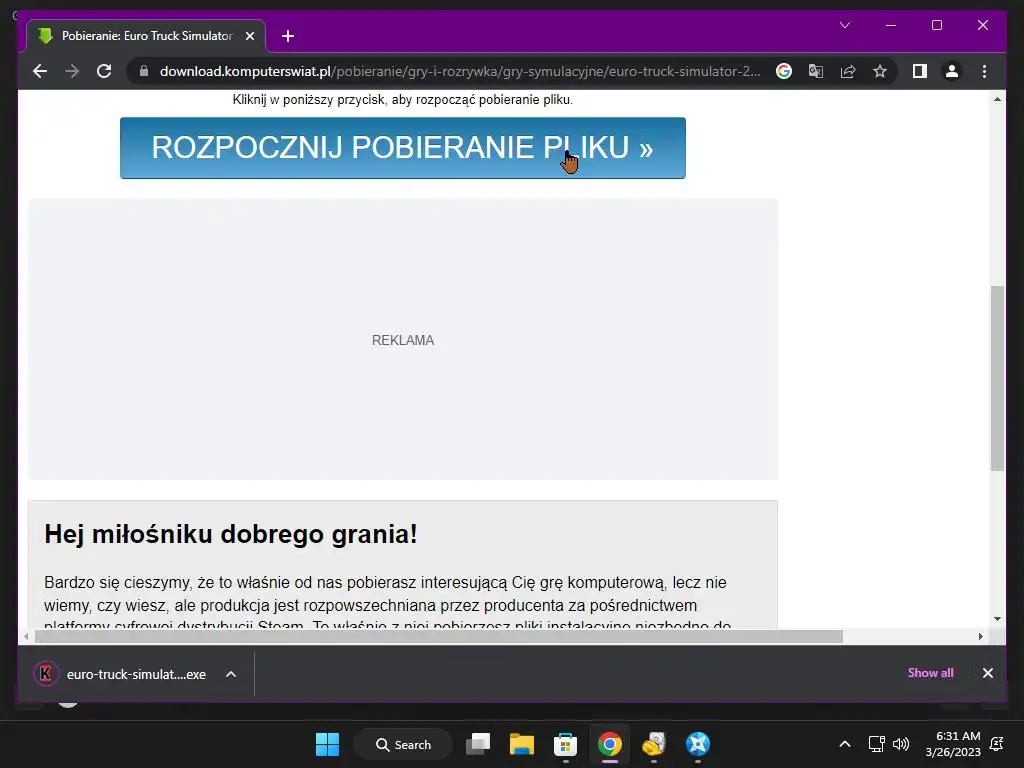This screenshot has height=768, width=1024.
Task: Click the blue pinwheel taskbar app icon
Action: (x=697, y=744)
